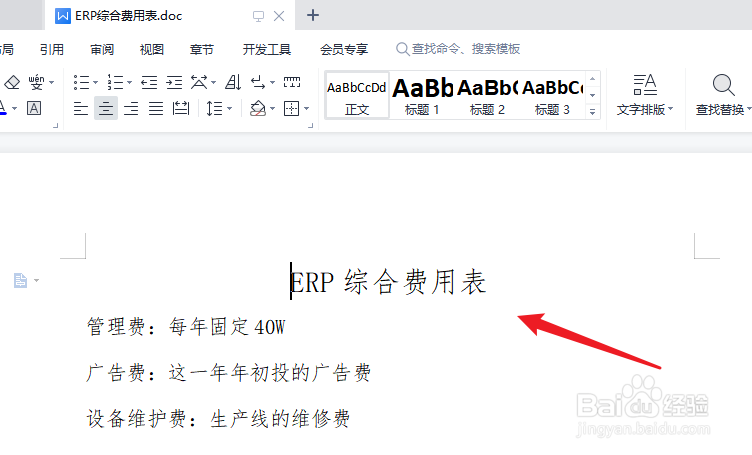Apply distributed alignment
Viewport: 752px width, 455px height.
181,109
